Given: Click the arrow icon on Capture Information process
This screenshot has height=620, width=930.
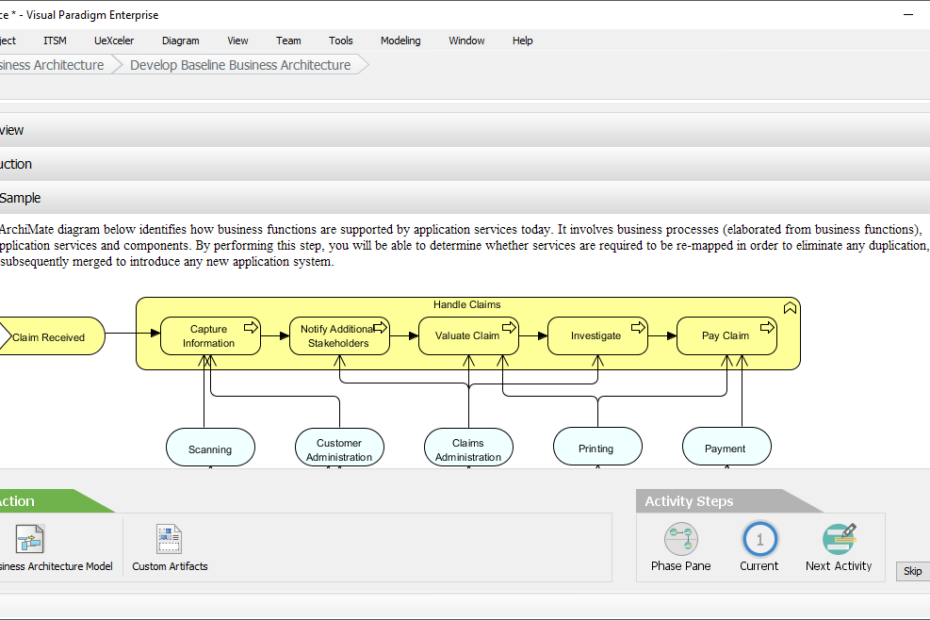Looking at the screenshot, I should (x=251, y=326).
